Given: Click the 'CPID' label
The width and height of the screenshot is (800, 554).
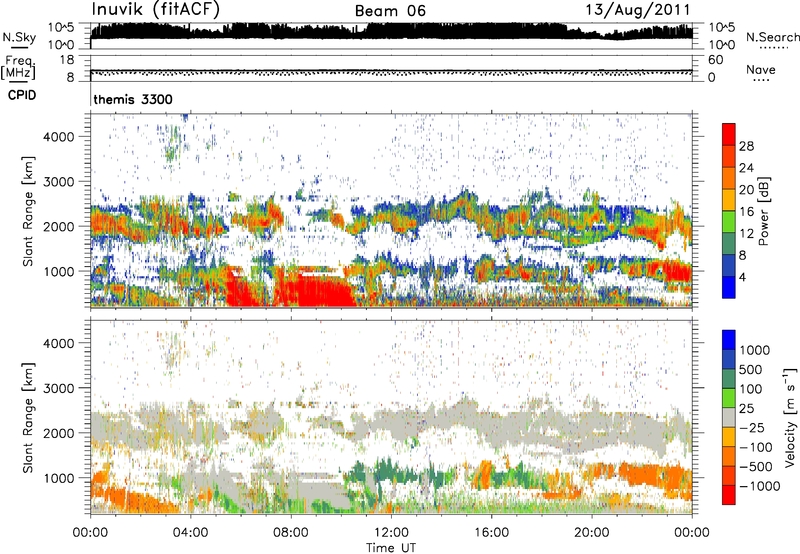Looking at the screenshot, I should pos(22,95).
